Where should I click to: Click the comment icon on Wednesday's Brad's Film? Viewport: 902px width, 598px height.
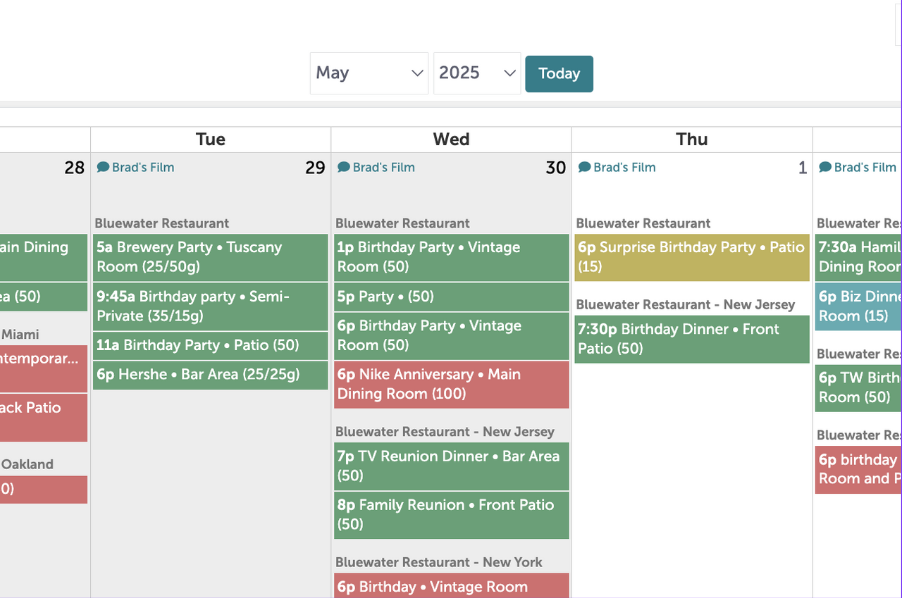[x=344, y=167]
